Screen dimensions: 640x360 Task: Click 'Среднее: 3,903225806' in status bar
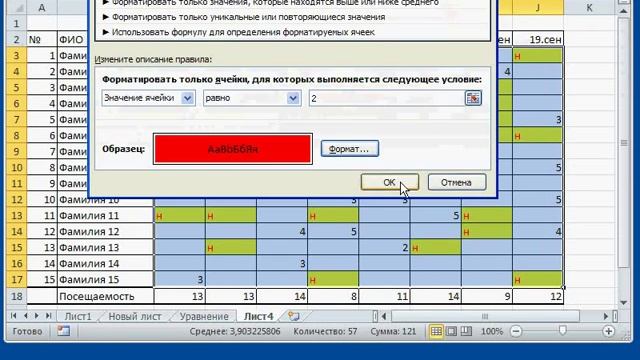[235, 331]
